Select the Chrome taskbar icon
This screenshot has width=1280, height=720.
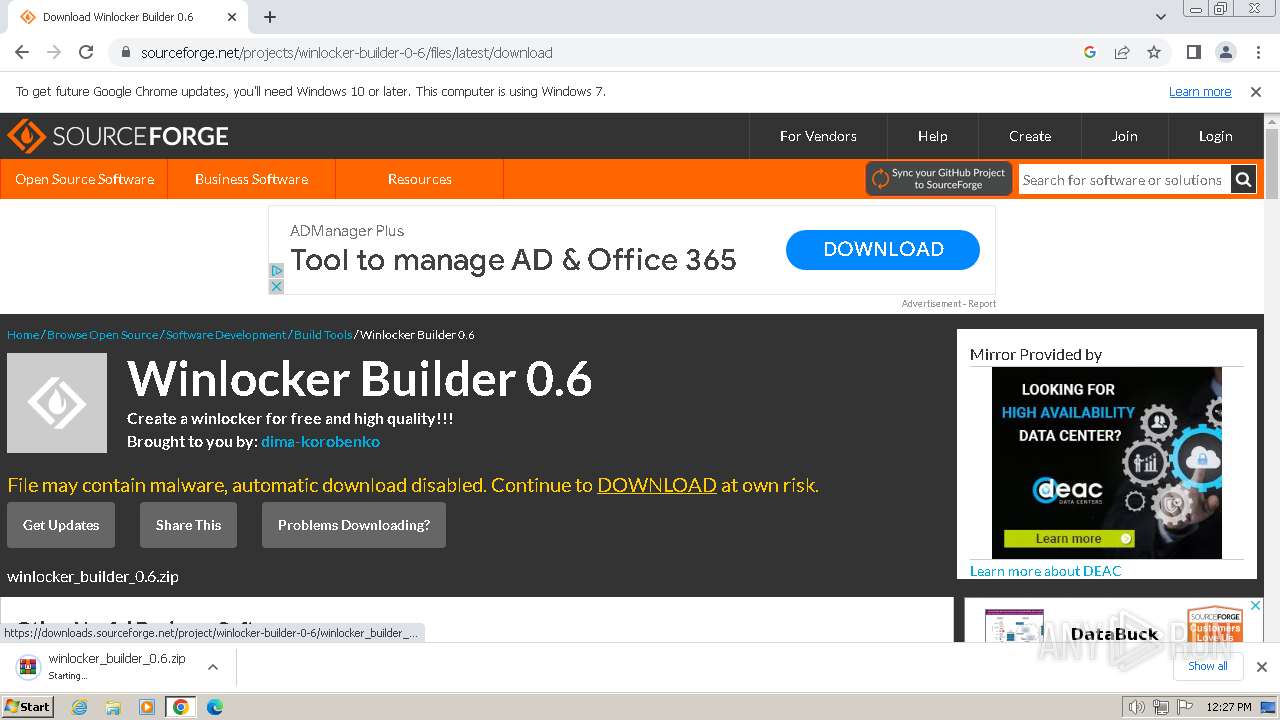tap(181, 707)
